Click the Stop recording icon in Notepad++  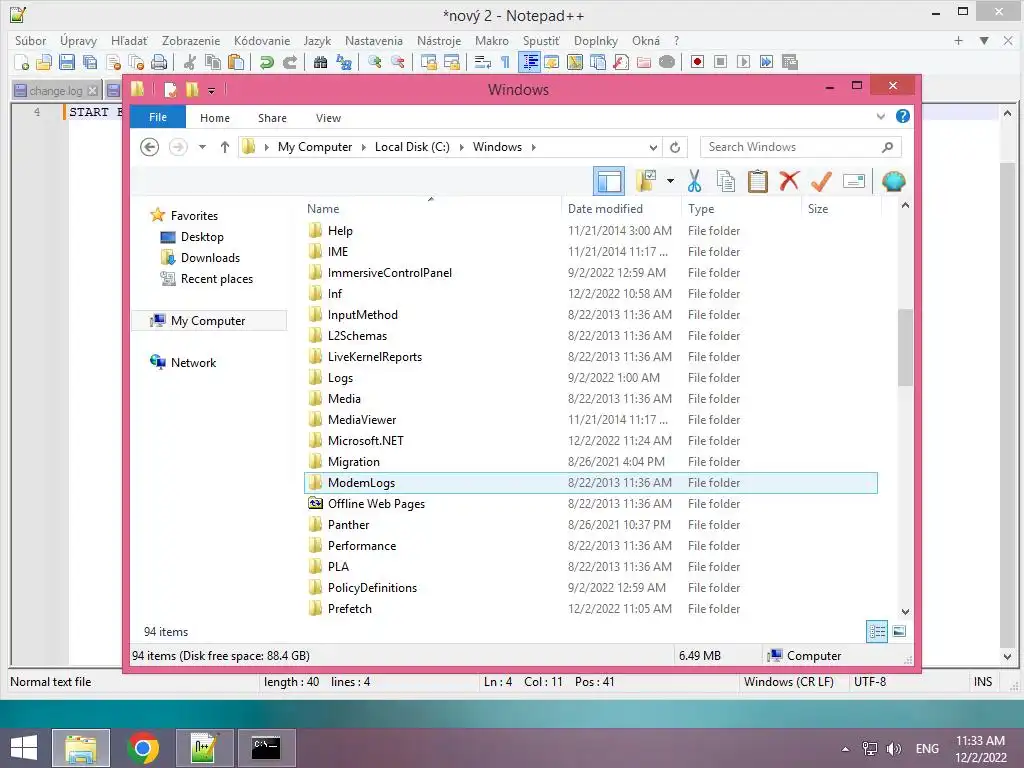click(x=720, y=62)
